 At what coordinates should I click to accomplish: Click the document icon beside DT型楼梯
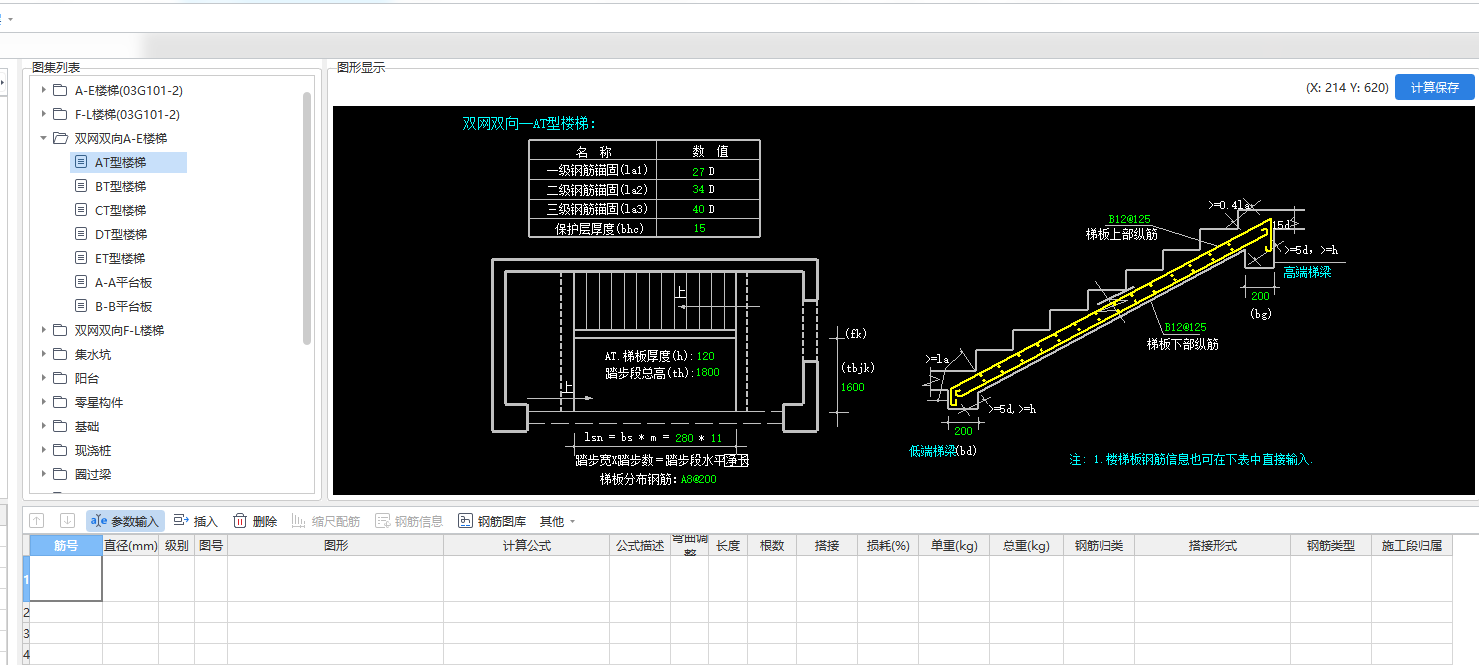(x=82, y=234)
